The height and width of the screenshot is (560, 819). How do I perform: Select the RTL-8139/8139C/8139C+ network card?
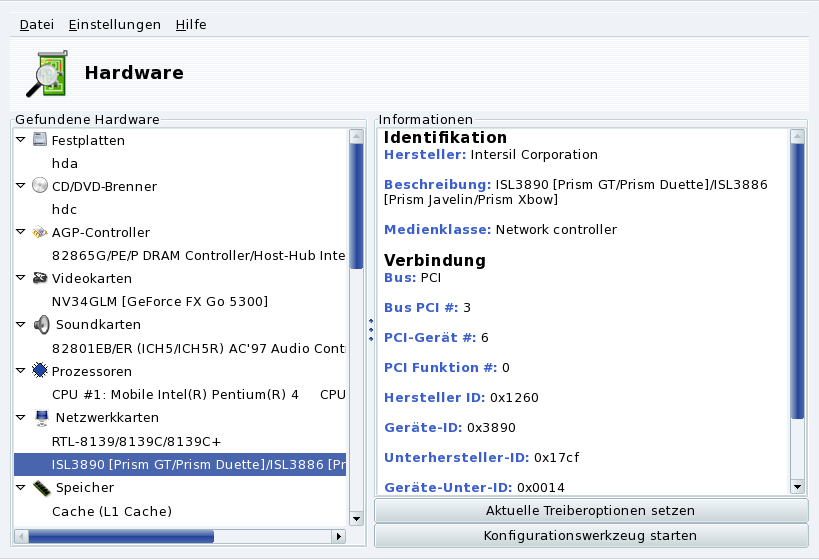(x=136, y=441)
